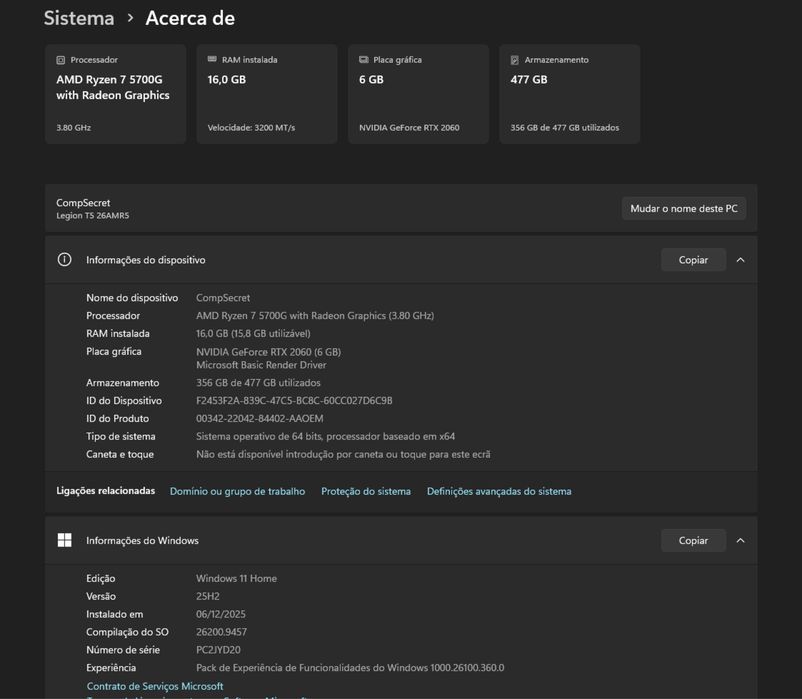
Task: Click Copiar in the Informações do Windows section
Action: click(x=693, y=540)
